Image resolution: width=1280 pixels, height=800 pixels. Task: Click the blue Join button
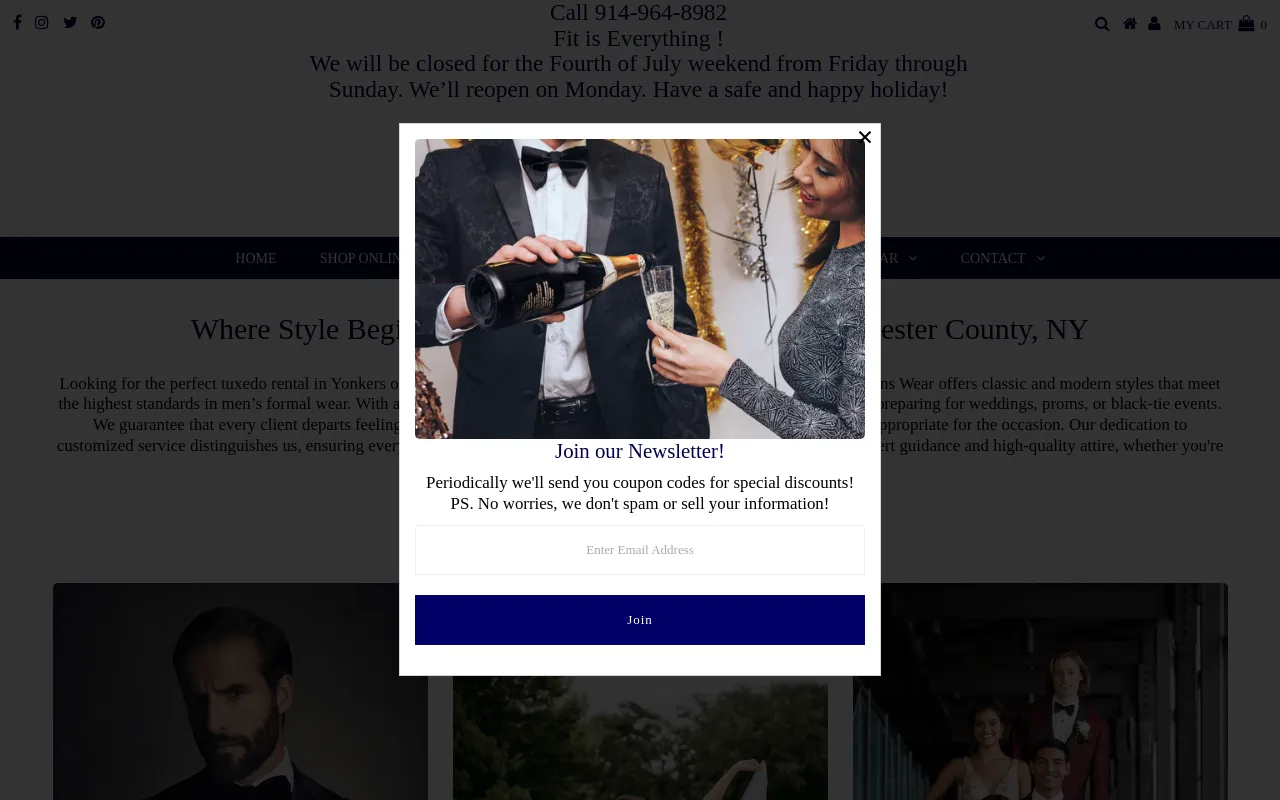(640, 620)
